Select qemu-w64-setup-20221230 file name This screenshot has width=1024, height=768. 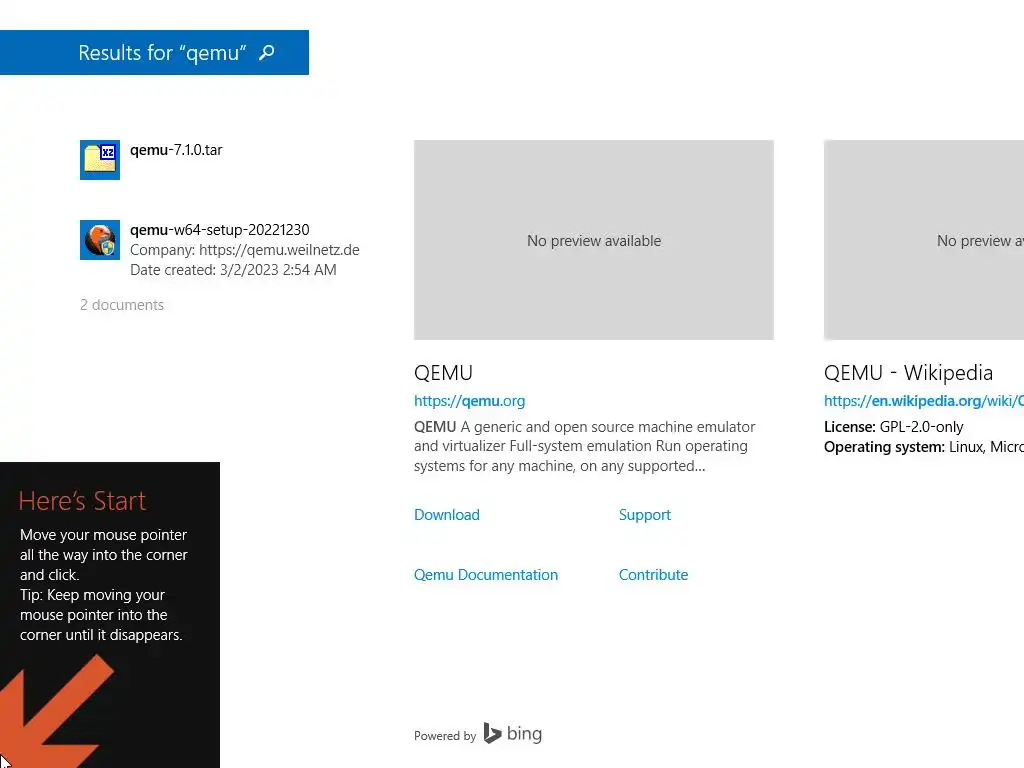[219, 230]
